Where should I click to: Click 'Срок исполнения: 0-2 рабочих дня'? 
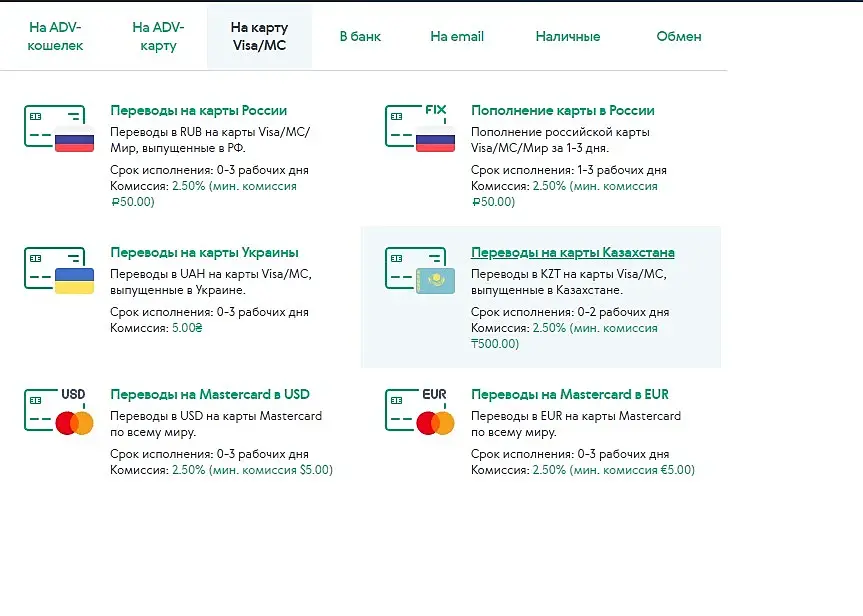[x=570, y=312]
